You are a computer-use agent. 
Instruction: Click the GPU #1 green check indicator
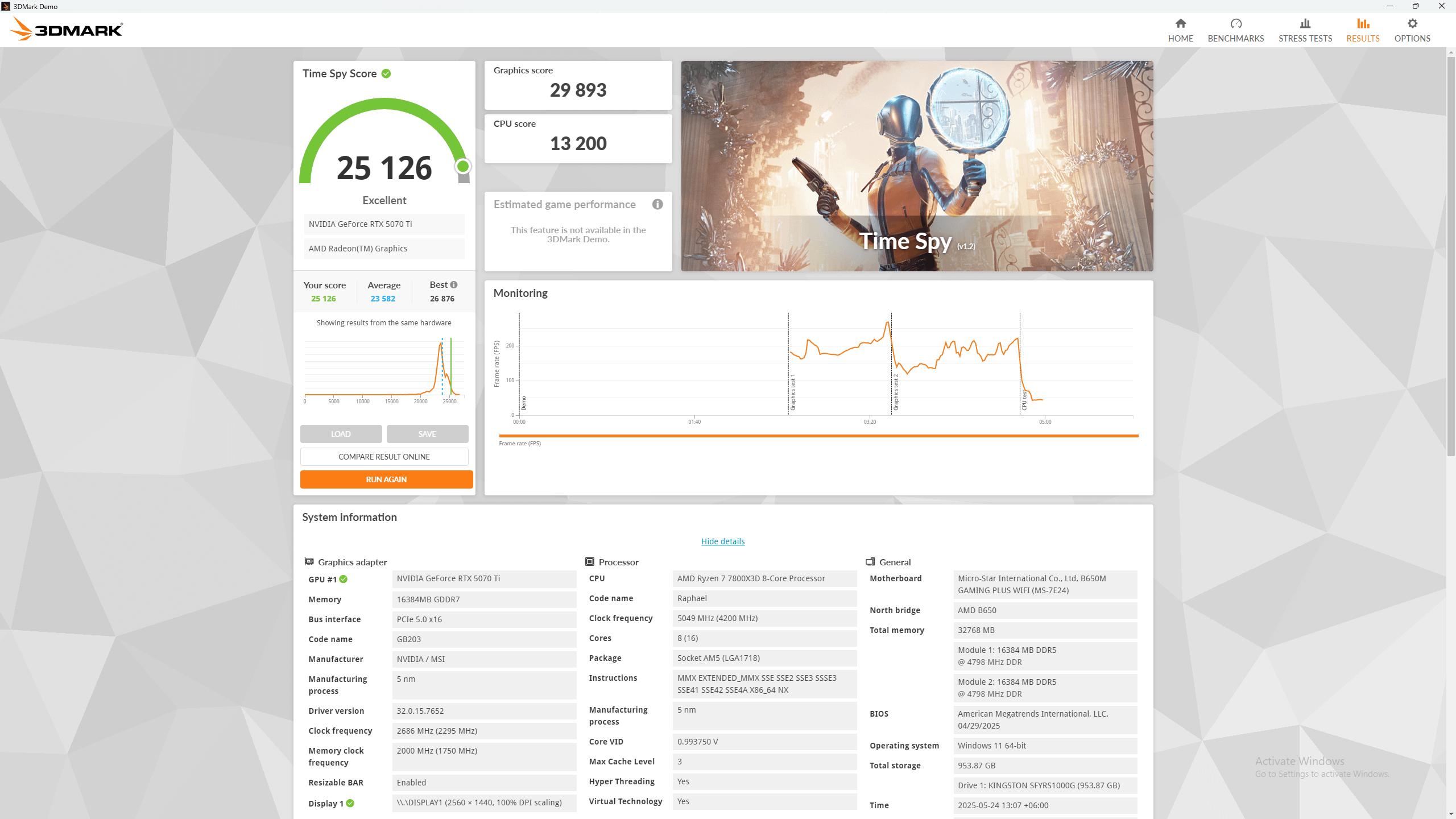click(x=344, y=579)
